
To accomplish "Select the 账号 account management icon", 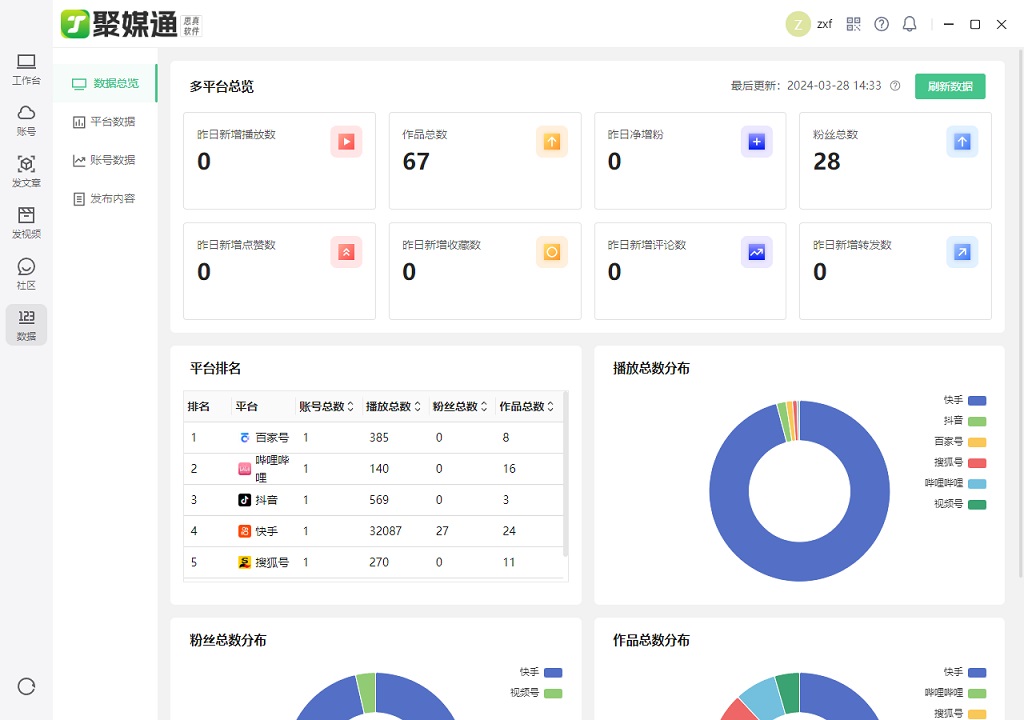I will click(26, 120).
